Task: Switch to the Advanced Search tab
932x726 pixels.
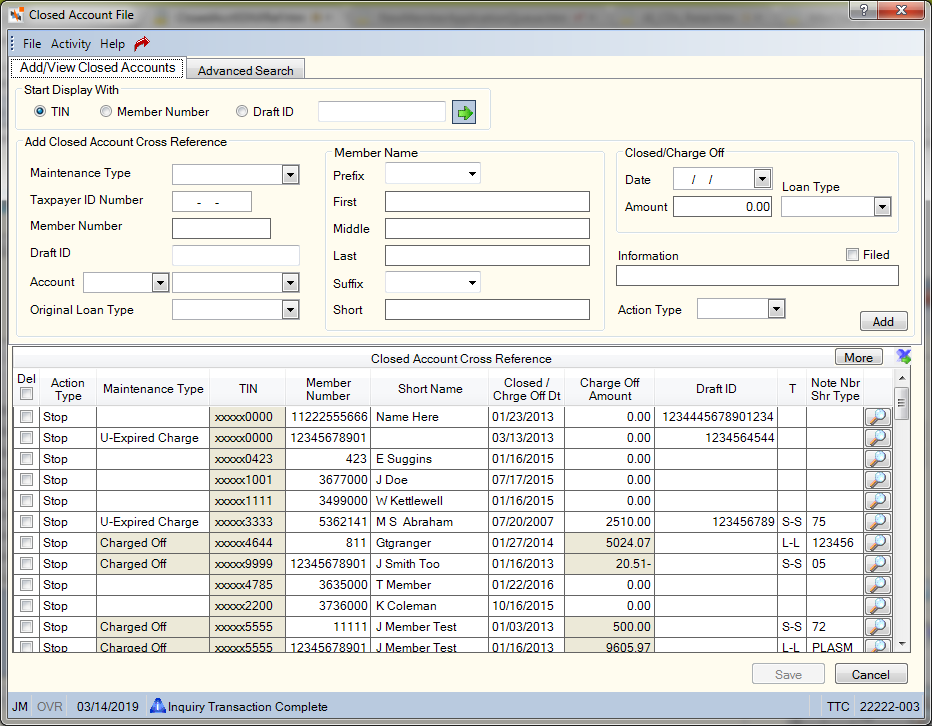Action: (245, 70)
